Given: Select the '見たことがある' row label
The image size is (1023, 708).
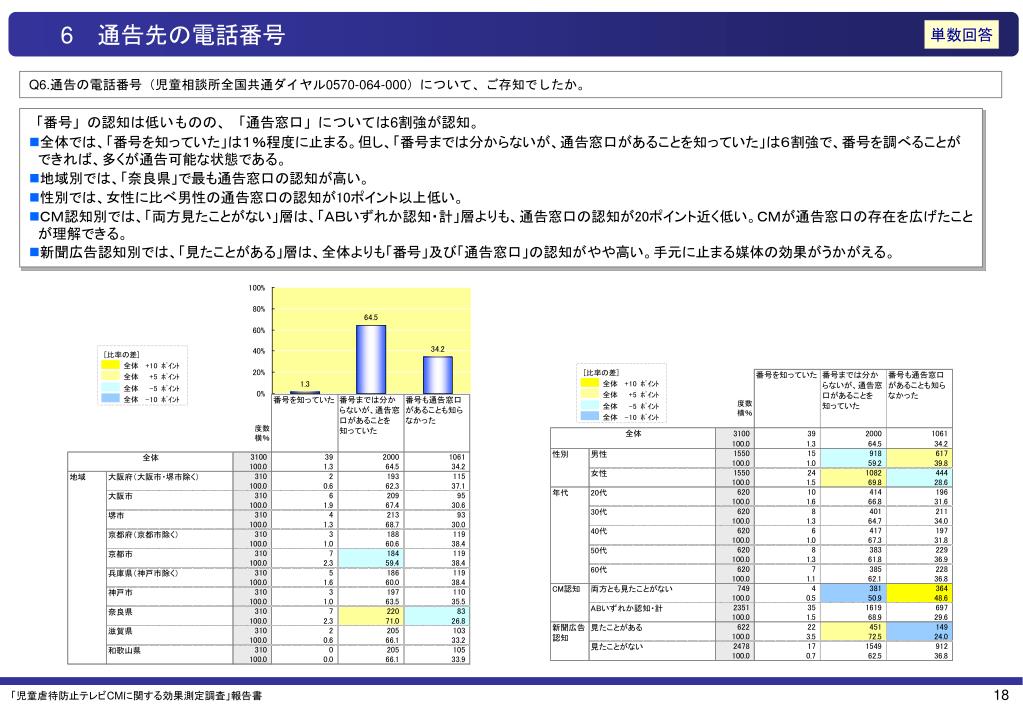Looking at the screenshot, I should (617, 627).
